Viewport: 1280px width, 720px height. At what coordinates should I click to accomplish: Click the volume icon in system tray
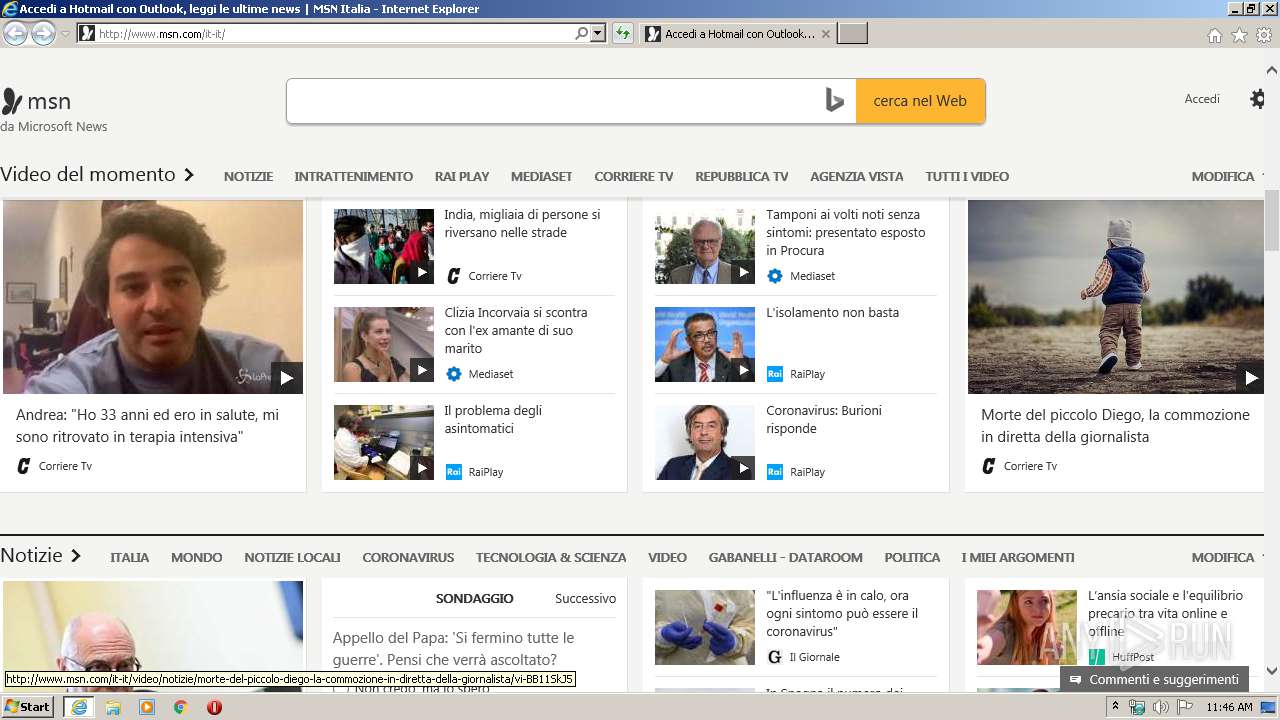(1160, 707)
